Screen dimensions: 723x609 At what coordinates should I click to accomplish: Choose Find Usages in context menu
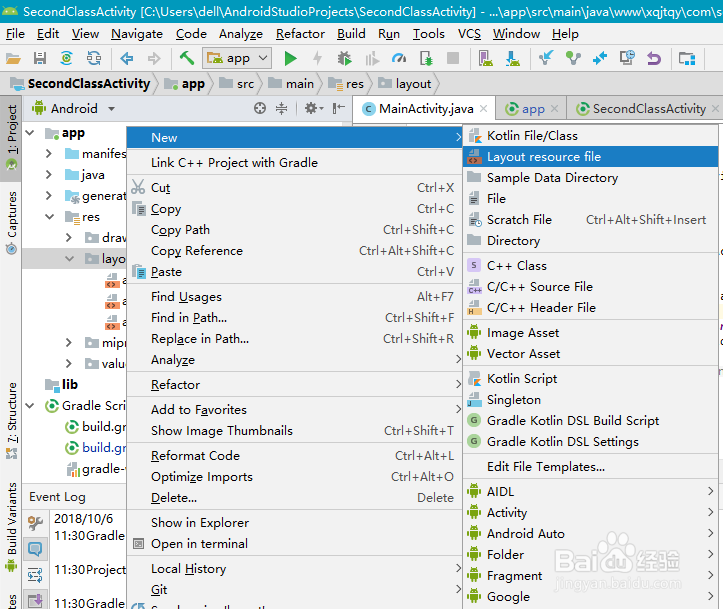(294, 297)
